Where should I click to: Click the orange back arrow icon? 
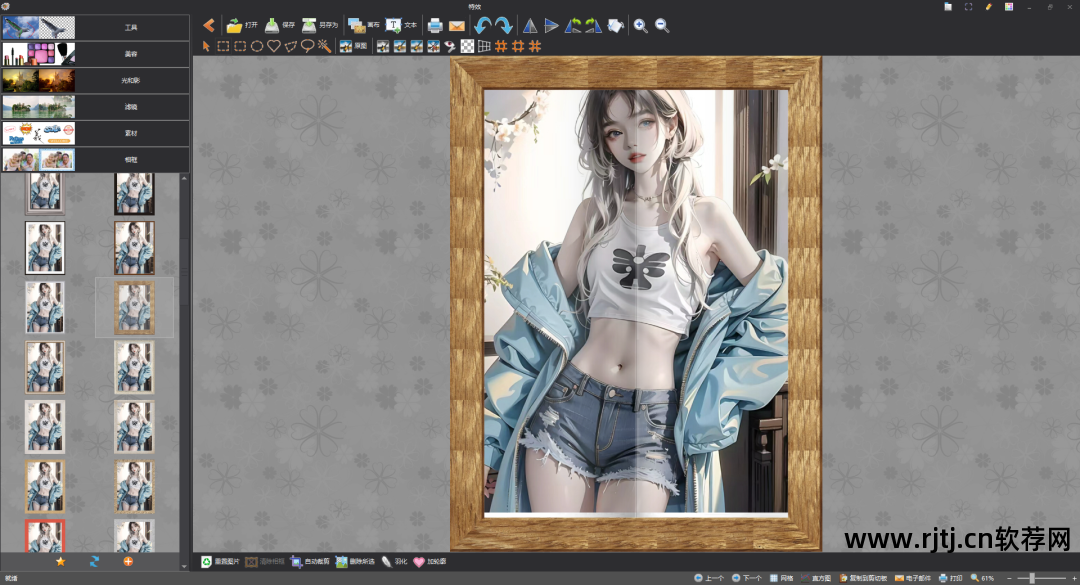point(209,26)
